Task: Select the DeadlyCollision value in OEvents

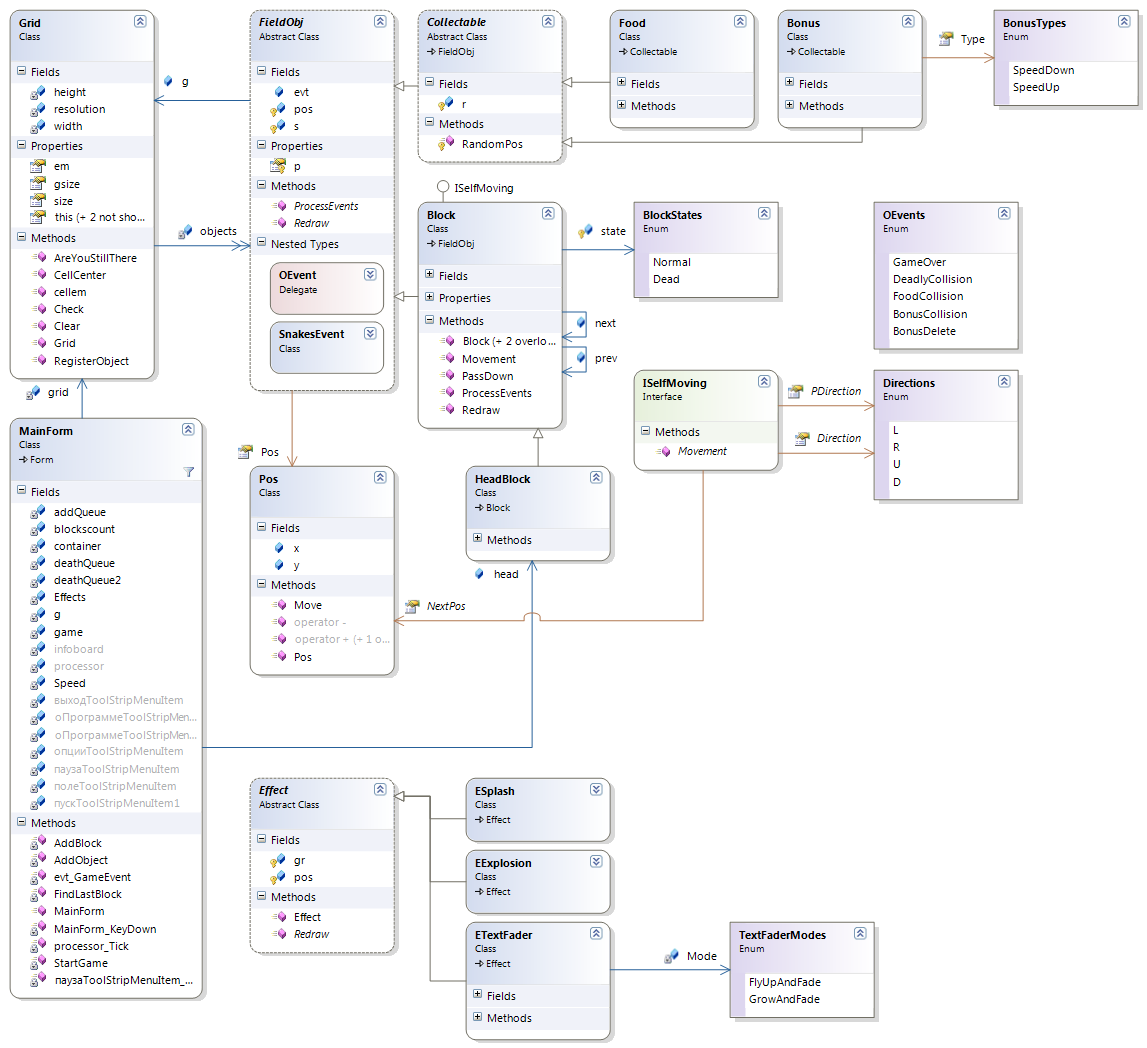Action: coord(933,279)
